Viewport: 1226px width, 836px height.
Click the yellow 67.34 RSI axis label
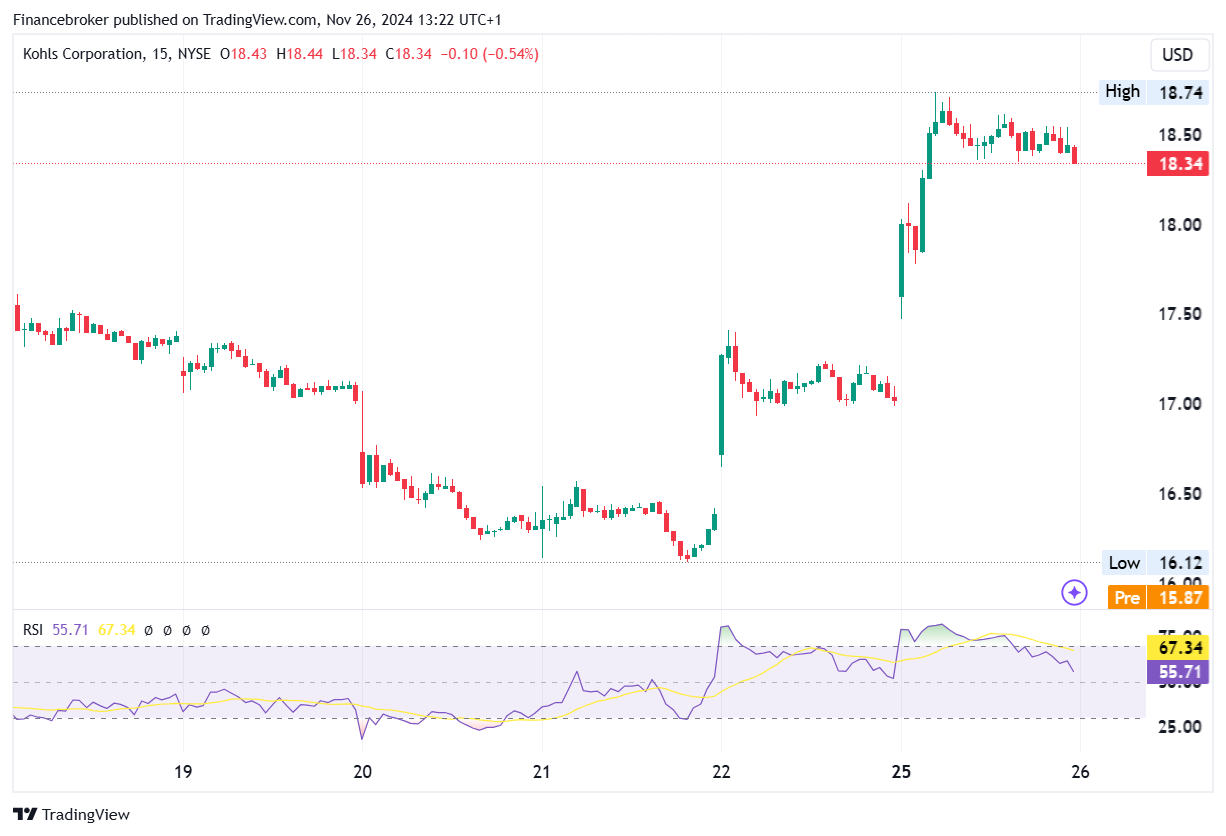1177,648
